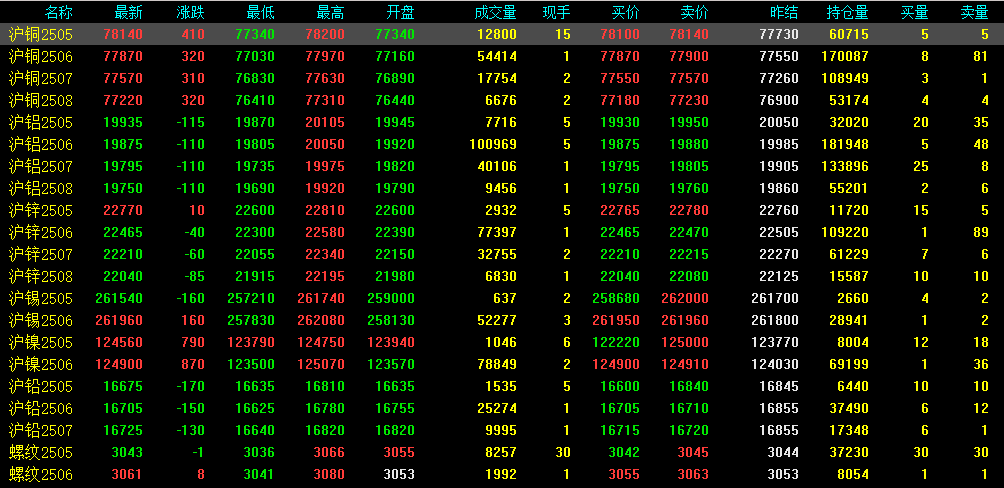
Task: Select the 沪铝2508 contract name
Action: 41,188
